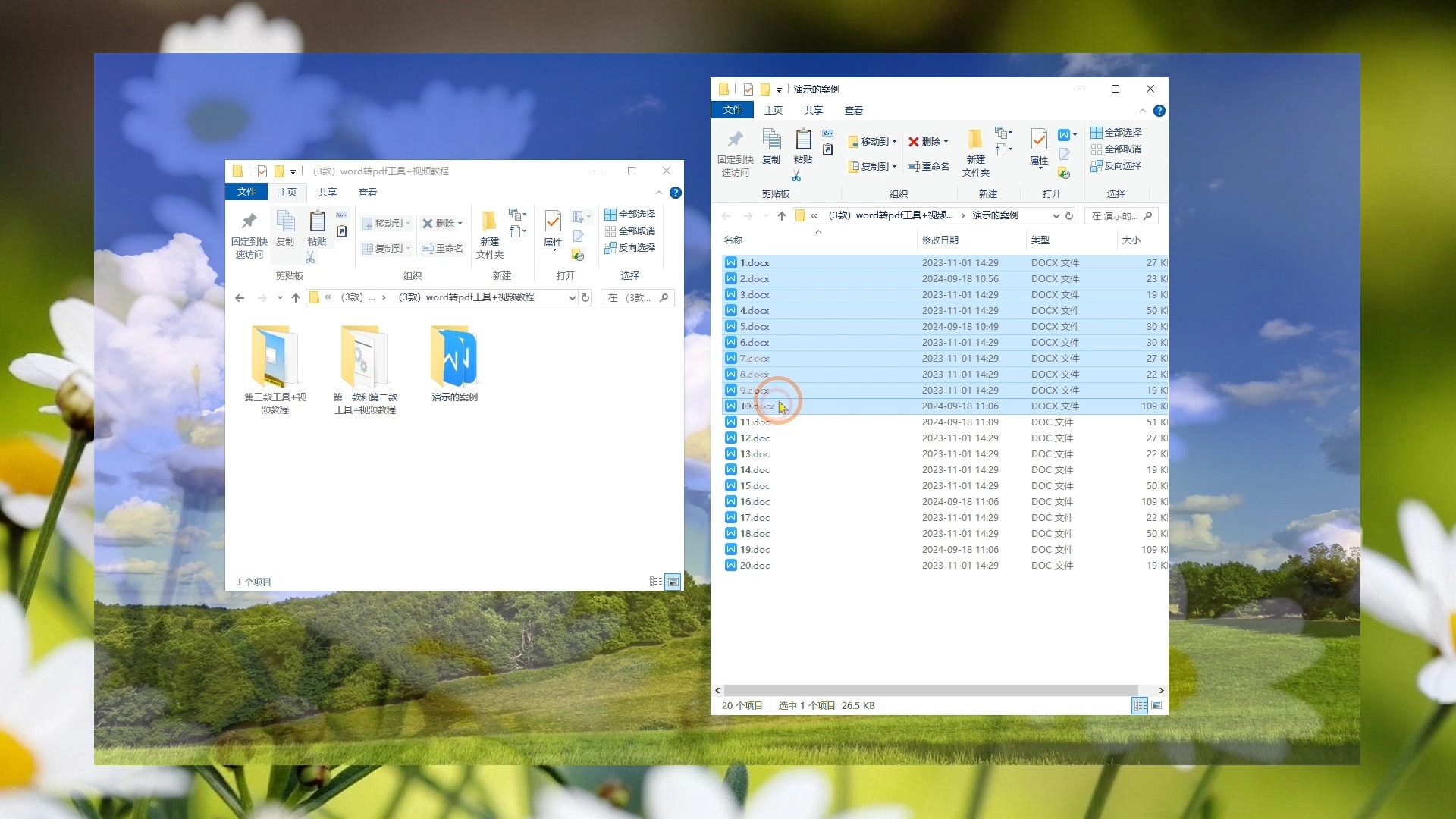Open File tab in right window
This screenshot has height=819, width=1456.
tap(733, 111)
